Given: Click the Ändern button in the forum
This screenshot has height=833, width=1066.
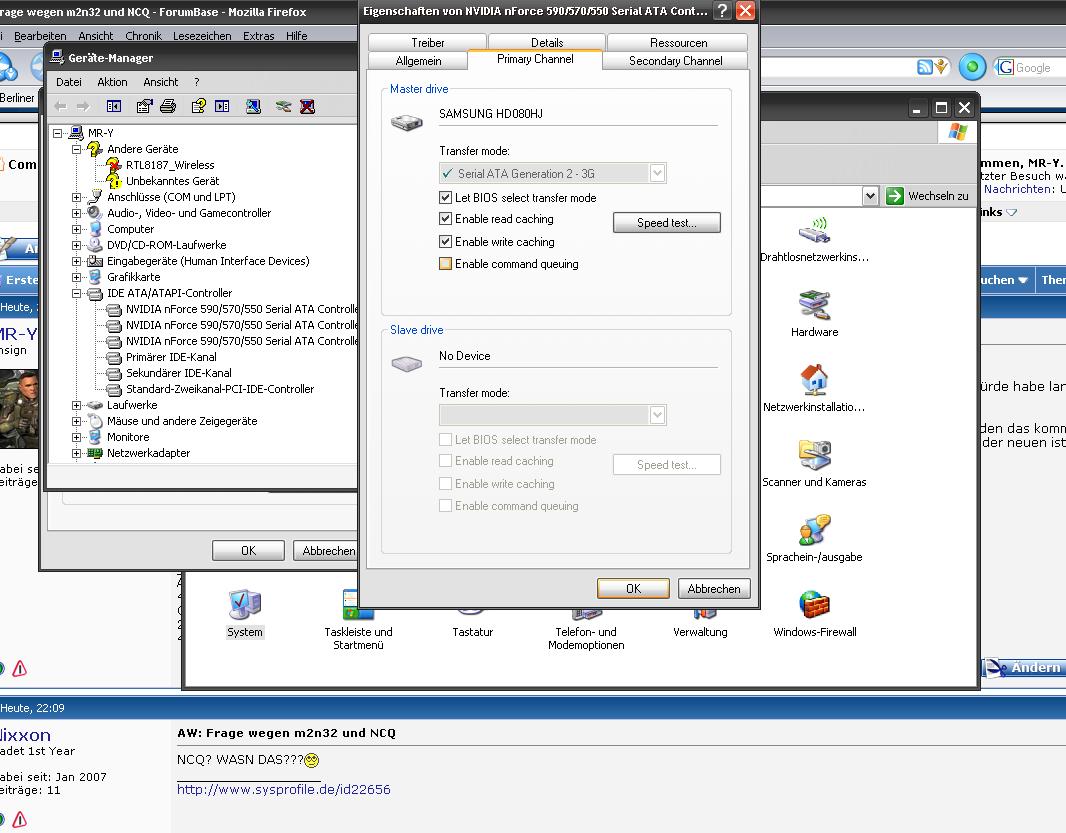Looking at the screenshot, I should click(x=1024, y=667).
